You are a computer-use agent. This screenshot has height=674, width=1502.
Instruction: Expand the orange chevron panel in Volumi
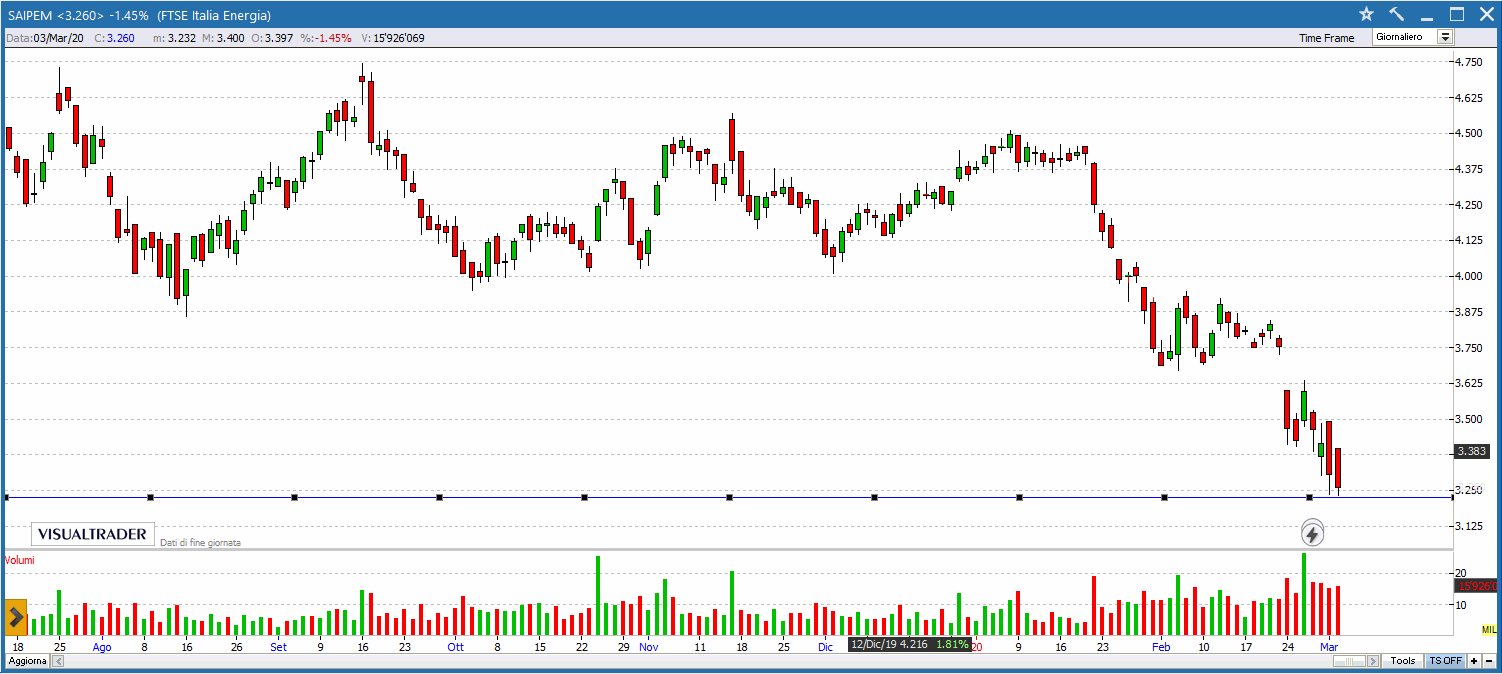coord(16,617)
